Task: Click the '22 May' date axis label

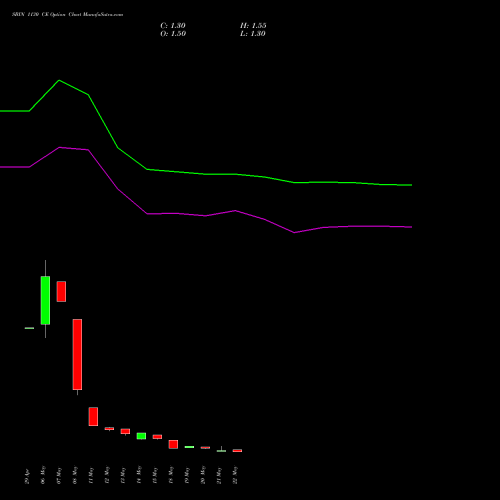Action: click(x=235, y=475)
